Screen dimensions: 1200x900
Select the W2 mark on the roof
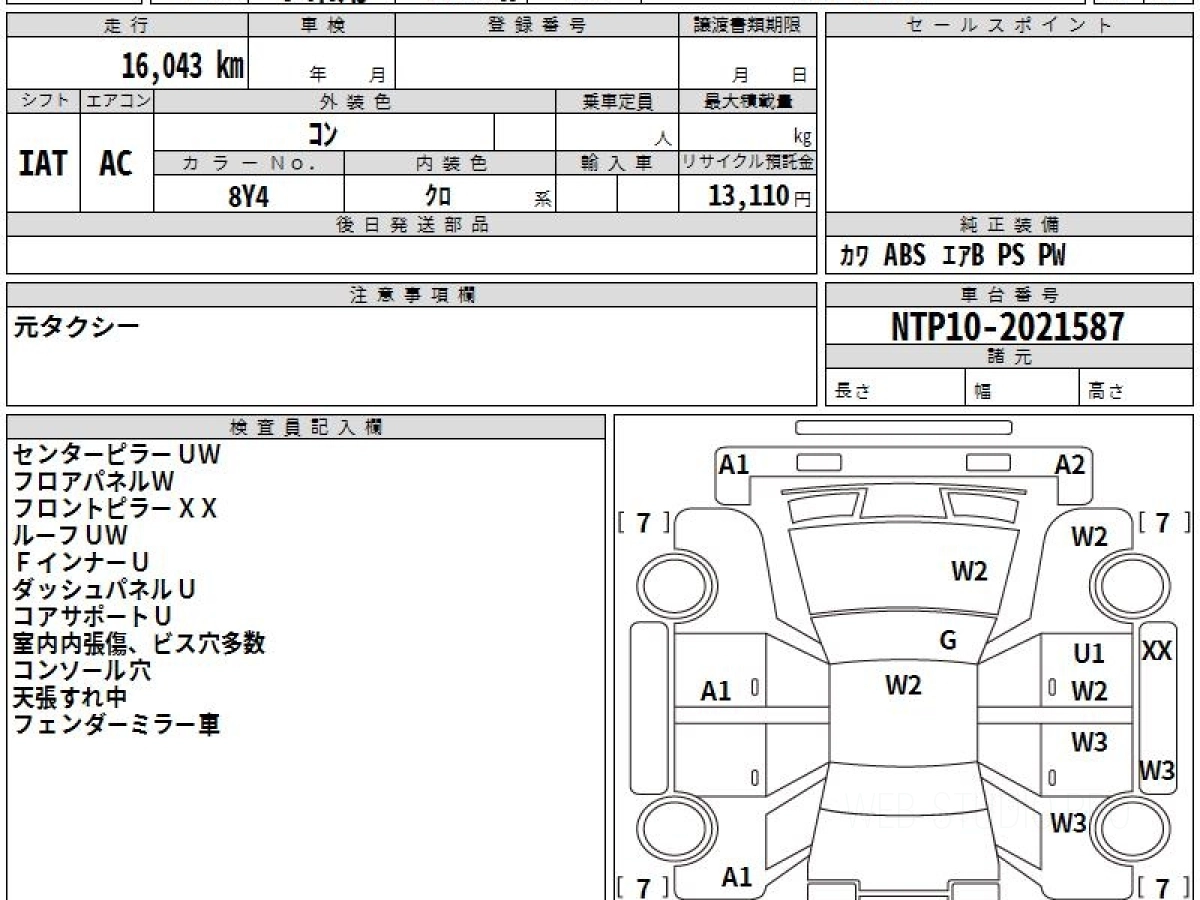[903, 686]
